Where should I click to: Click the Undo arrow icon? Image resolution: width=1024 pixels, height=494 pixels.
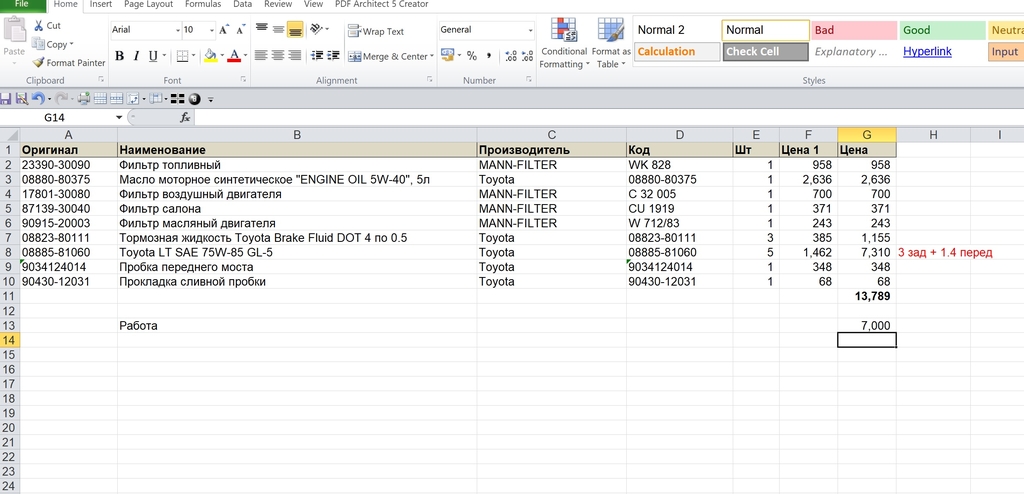click(37, 99)
